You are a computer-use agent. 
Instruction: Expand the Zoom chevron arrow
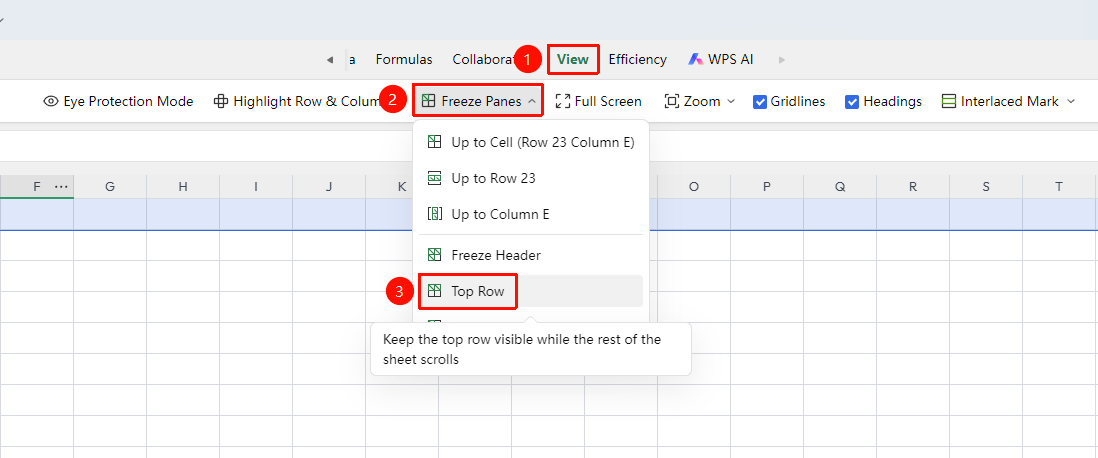tap(731, 102)
